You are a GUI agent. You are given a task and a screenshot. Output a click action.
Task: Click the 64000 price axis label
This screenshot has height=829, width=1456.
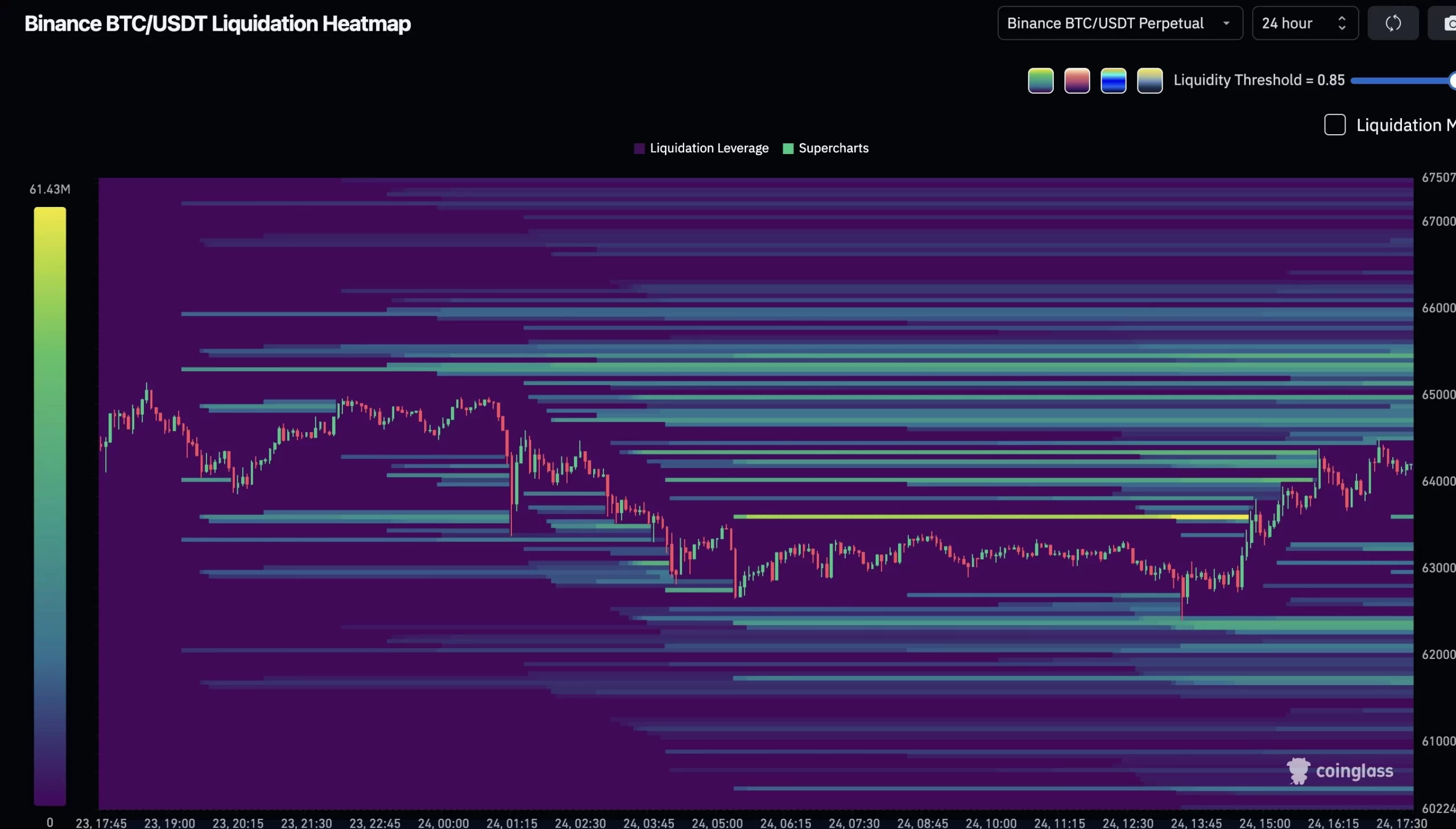click(x=1438, y=482)
